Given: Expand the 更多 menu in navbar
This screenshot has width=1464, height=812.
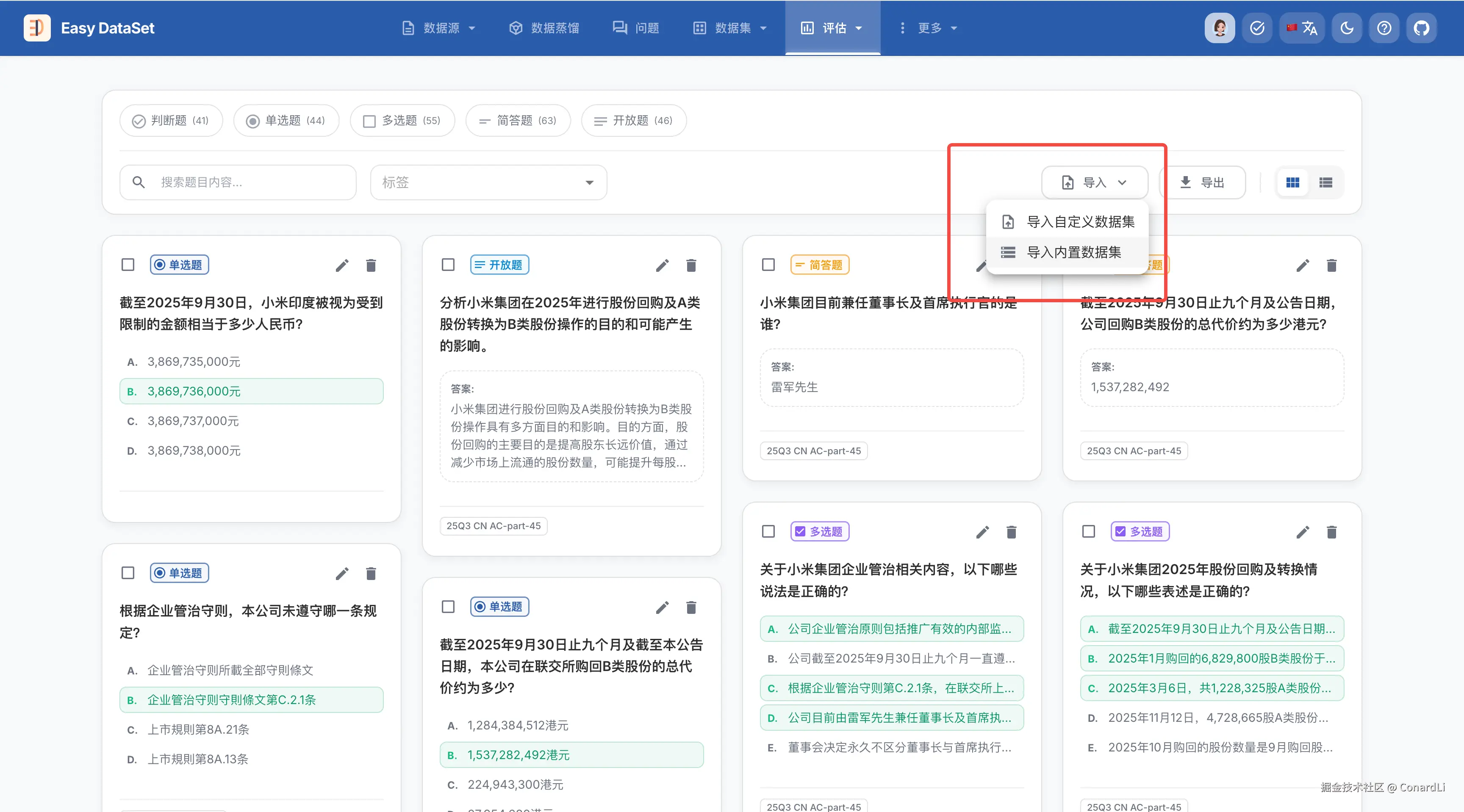Looking at the screenshot, I should [930, 28].
